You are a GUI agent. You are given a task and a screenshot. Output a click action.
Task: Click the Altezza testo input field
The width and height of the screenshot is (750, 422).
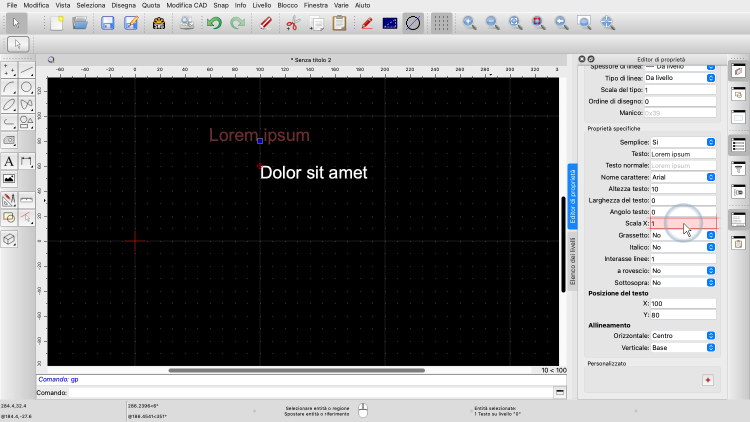[680, 189]
